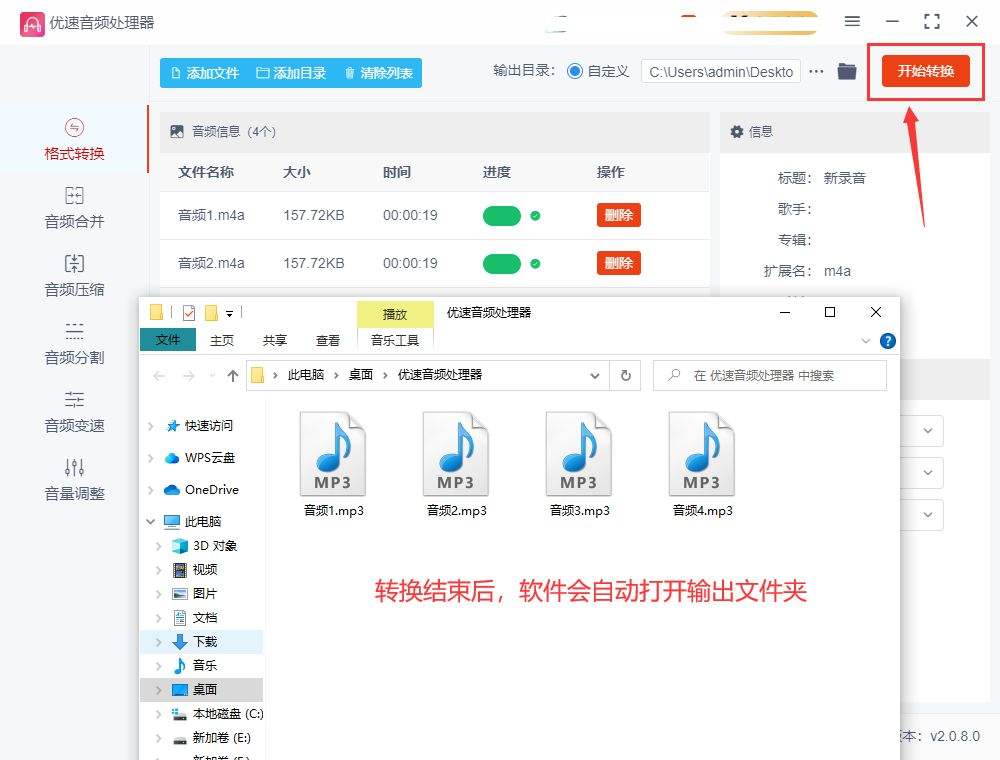Click Explorer back arrow

159,376
